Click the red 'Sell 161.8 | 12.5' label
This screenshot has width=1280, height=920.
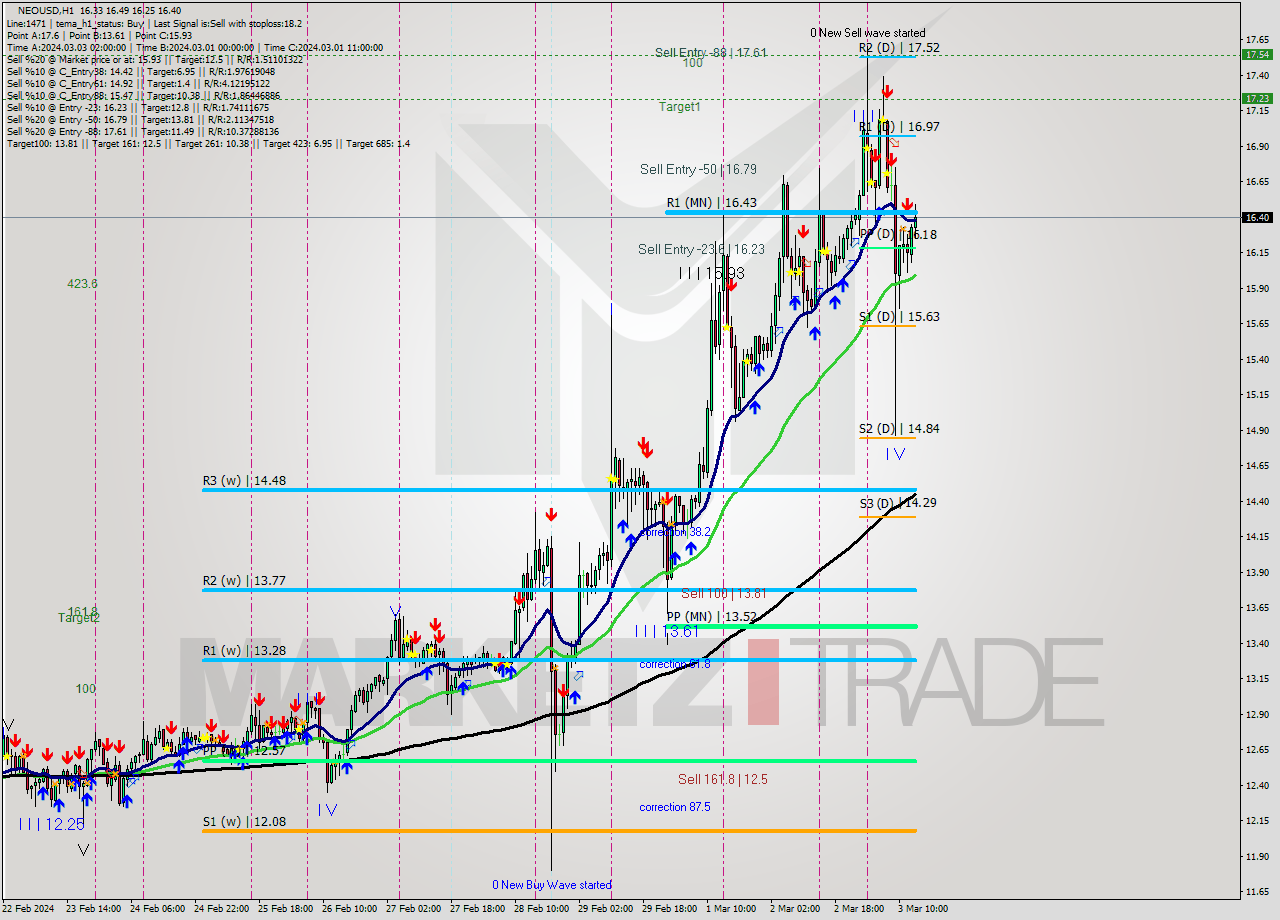tap(723, 779)
